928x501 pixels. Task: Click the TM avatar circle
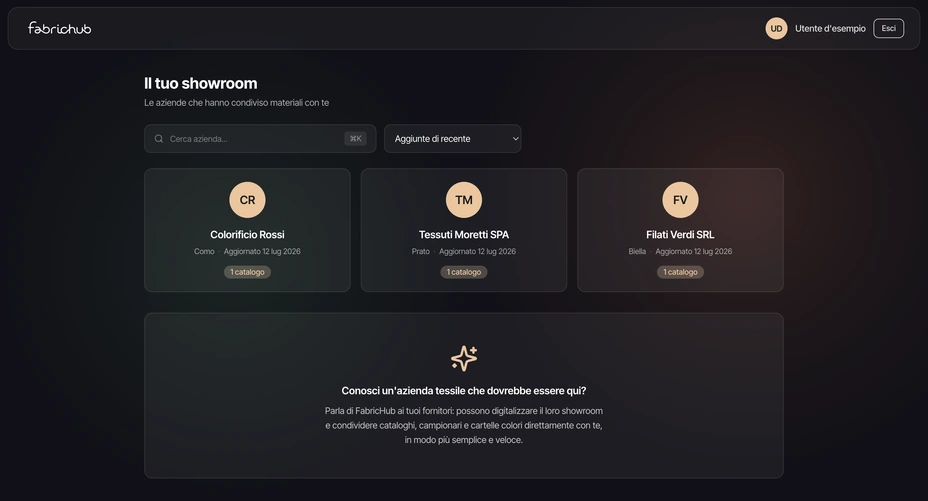tap(464, 200)
